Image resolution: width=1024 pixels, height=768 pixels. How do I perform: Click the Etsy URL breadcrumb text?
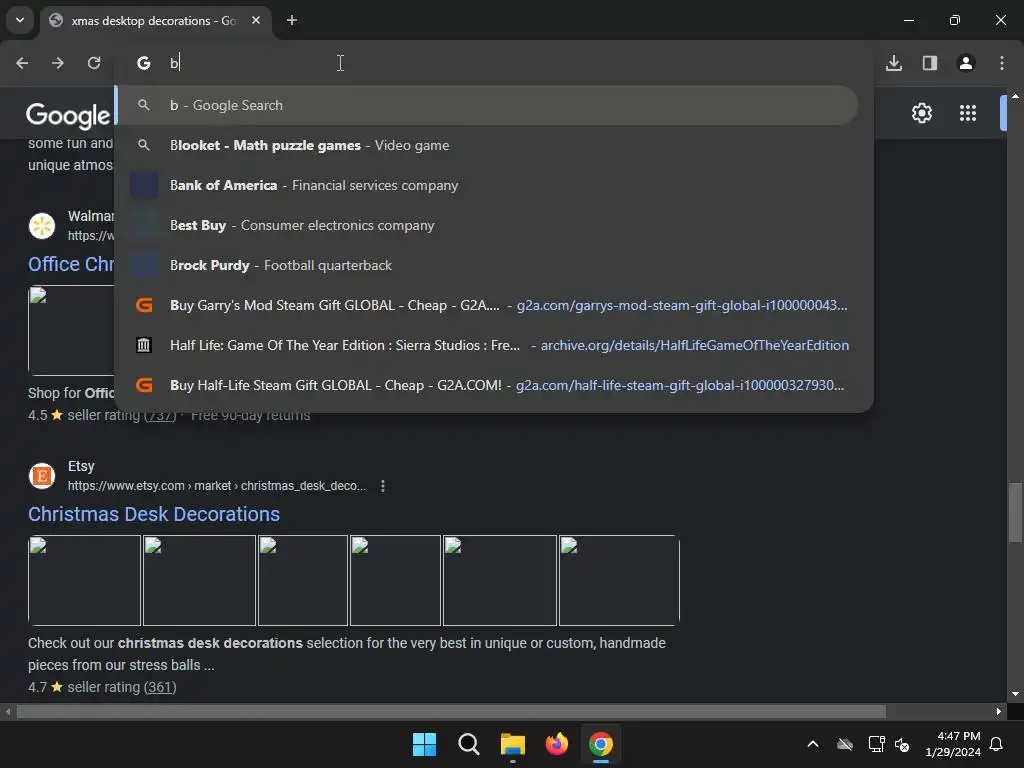pos(217,486)
